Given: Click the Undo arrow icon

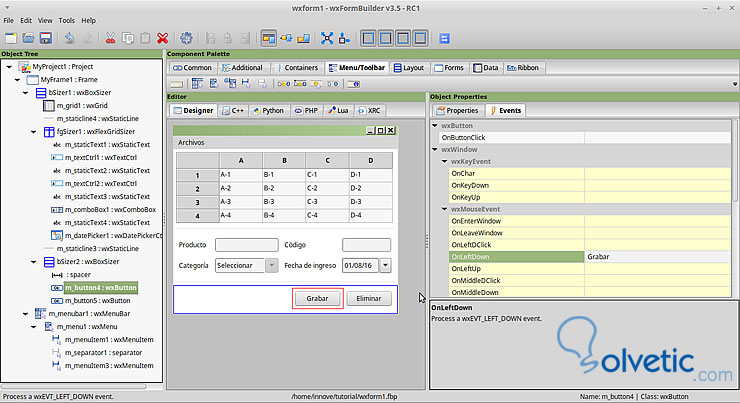Looking at the screenshot, I should coord(68,38).
